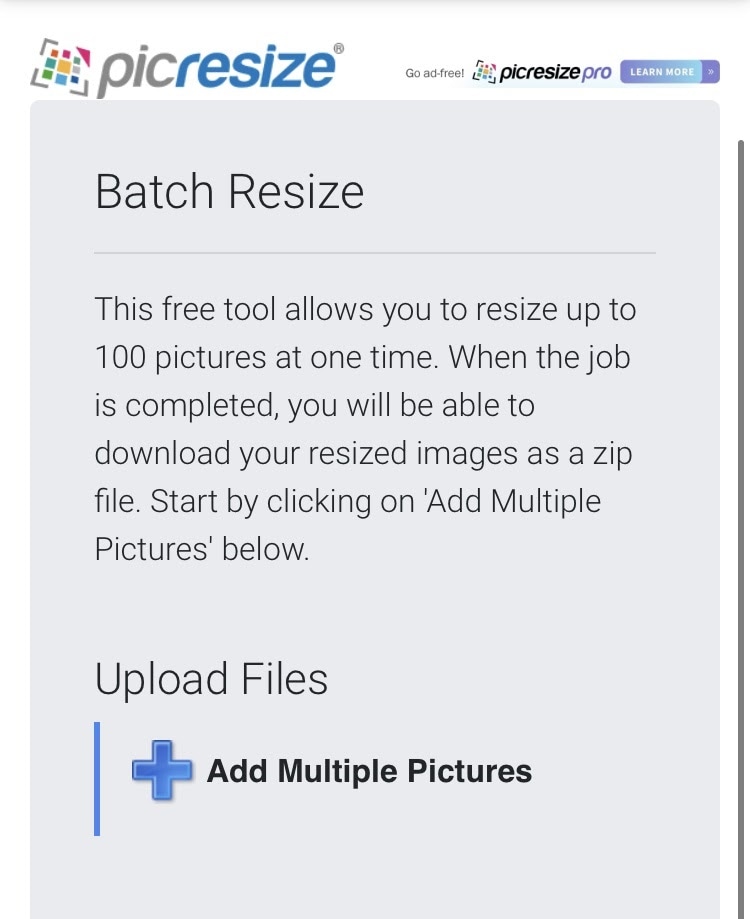Select the Add Multiple Pictures label

click(369, 771)
